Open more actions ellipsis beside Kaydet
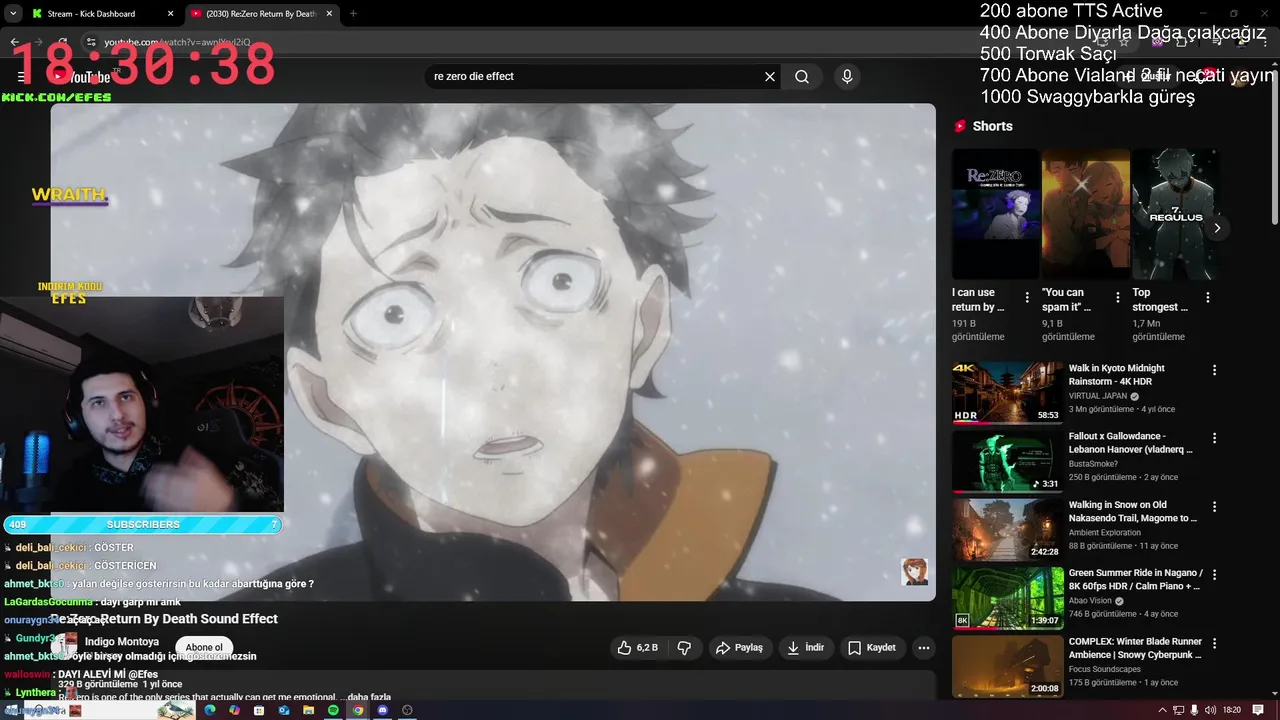Image resolution: width=1280 pixels, height=720 pixels. (924, 648)
